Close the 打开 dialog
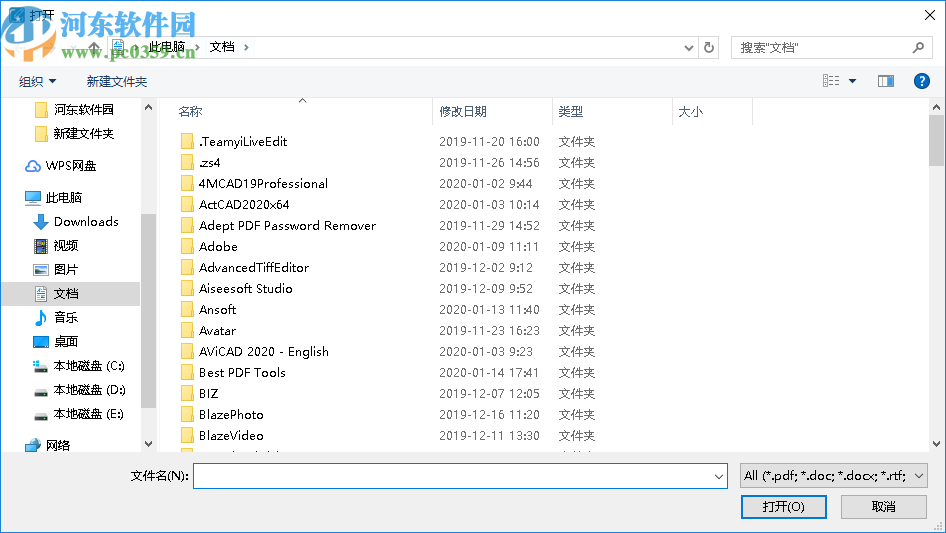This screenshot has height=533, width=946. (x=930, y=14)
